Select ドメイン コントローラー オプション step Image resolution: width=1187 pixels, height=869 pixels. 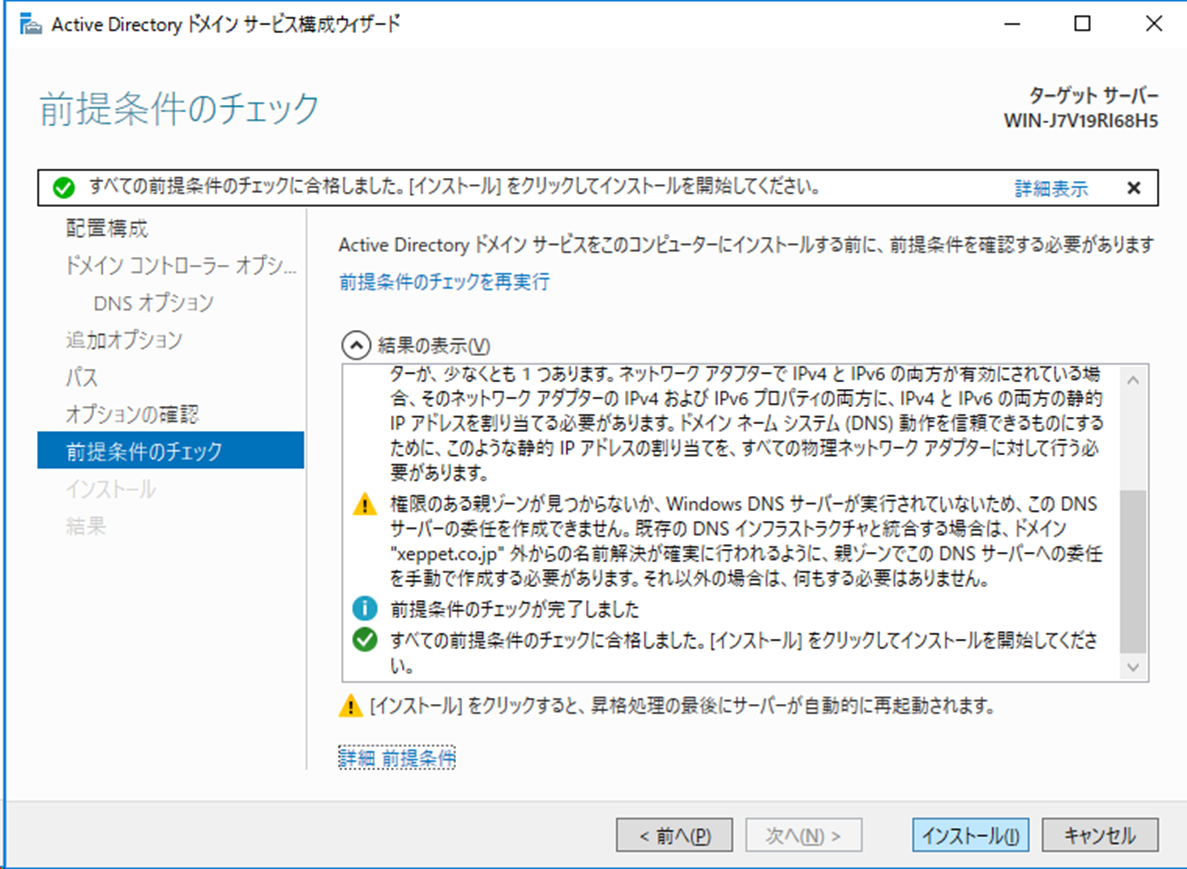tap(182, 266)
